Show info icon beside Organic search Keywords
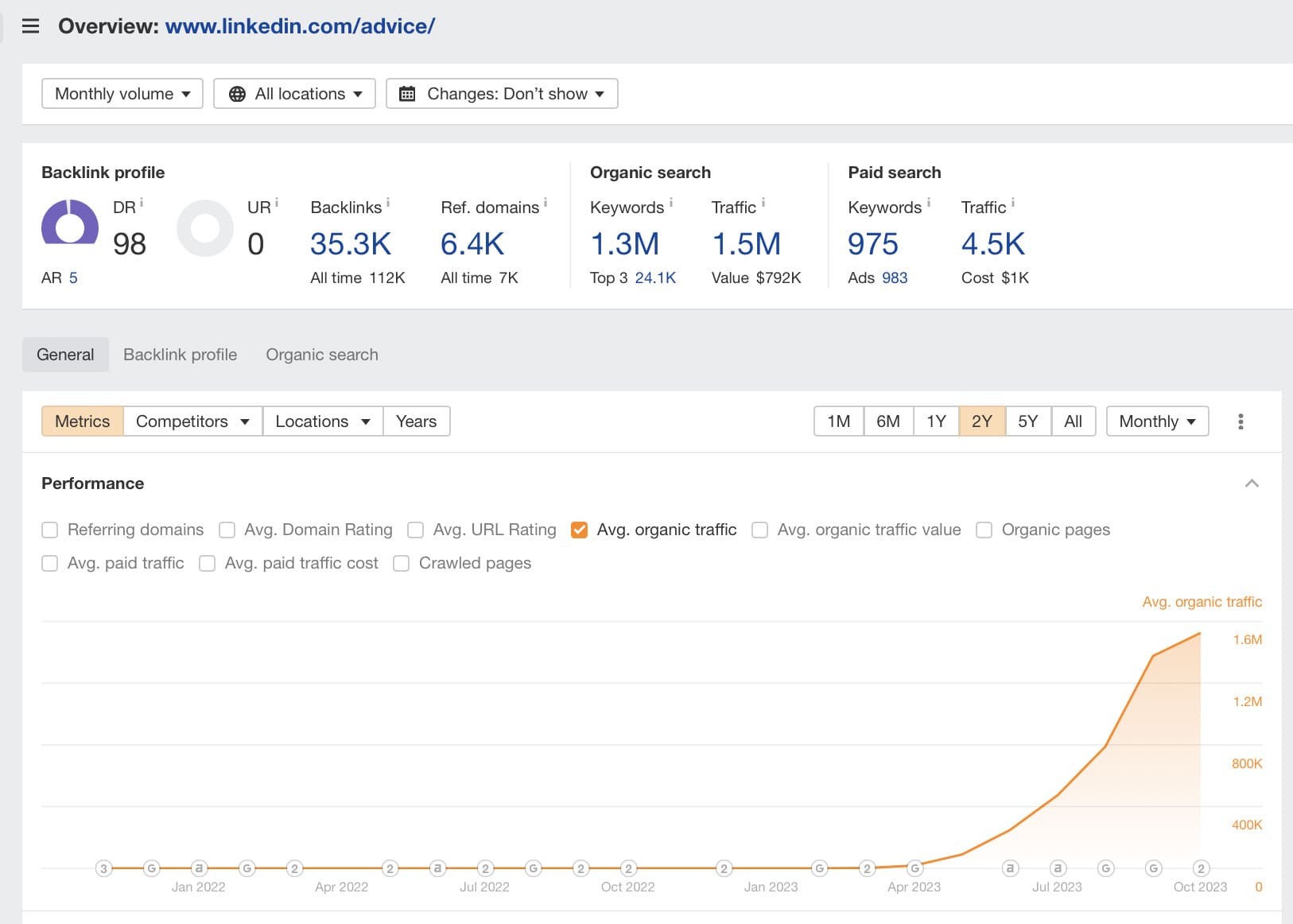 pyautogui.click(x=671, y=203)
